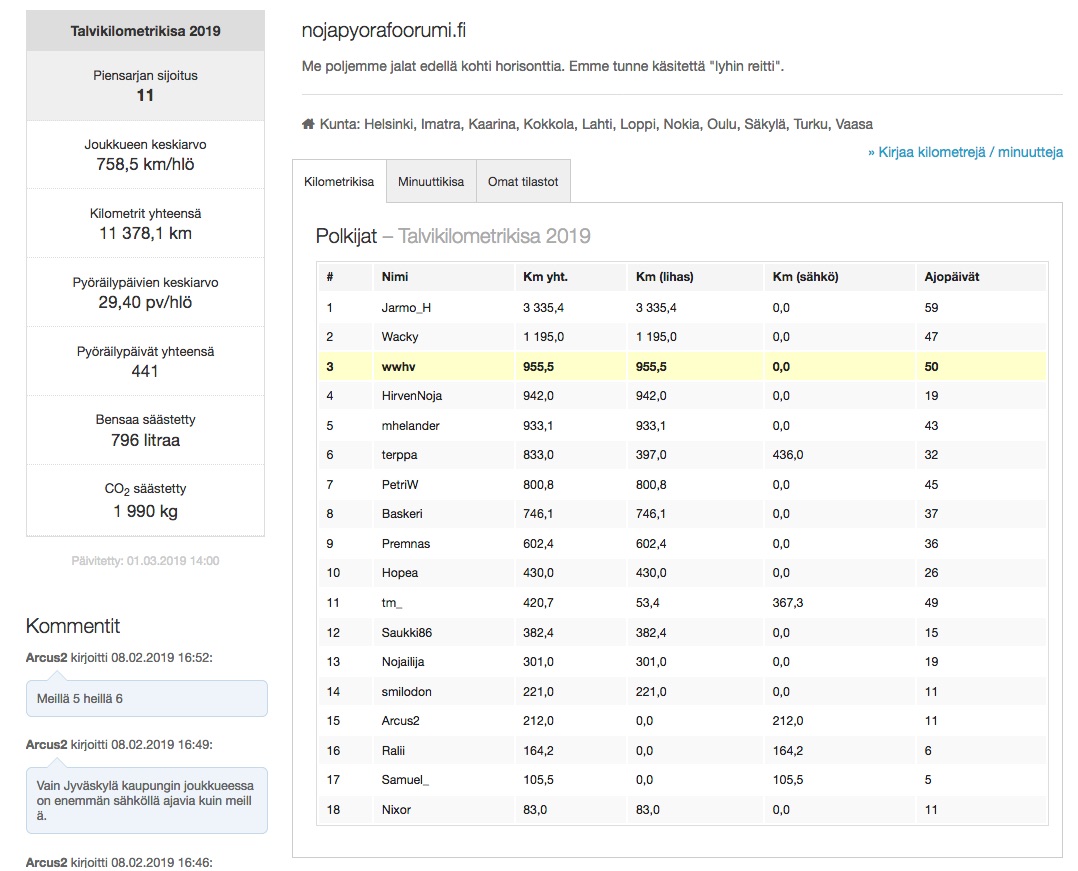Select the Nixor entry in table
The image size is (1078, 871).
(396, 809)
